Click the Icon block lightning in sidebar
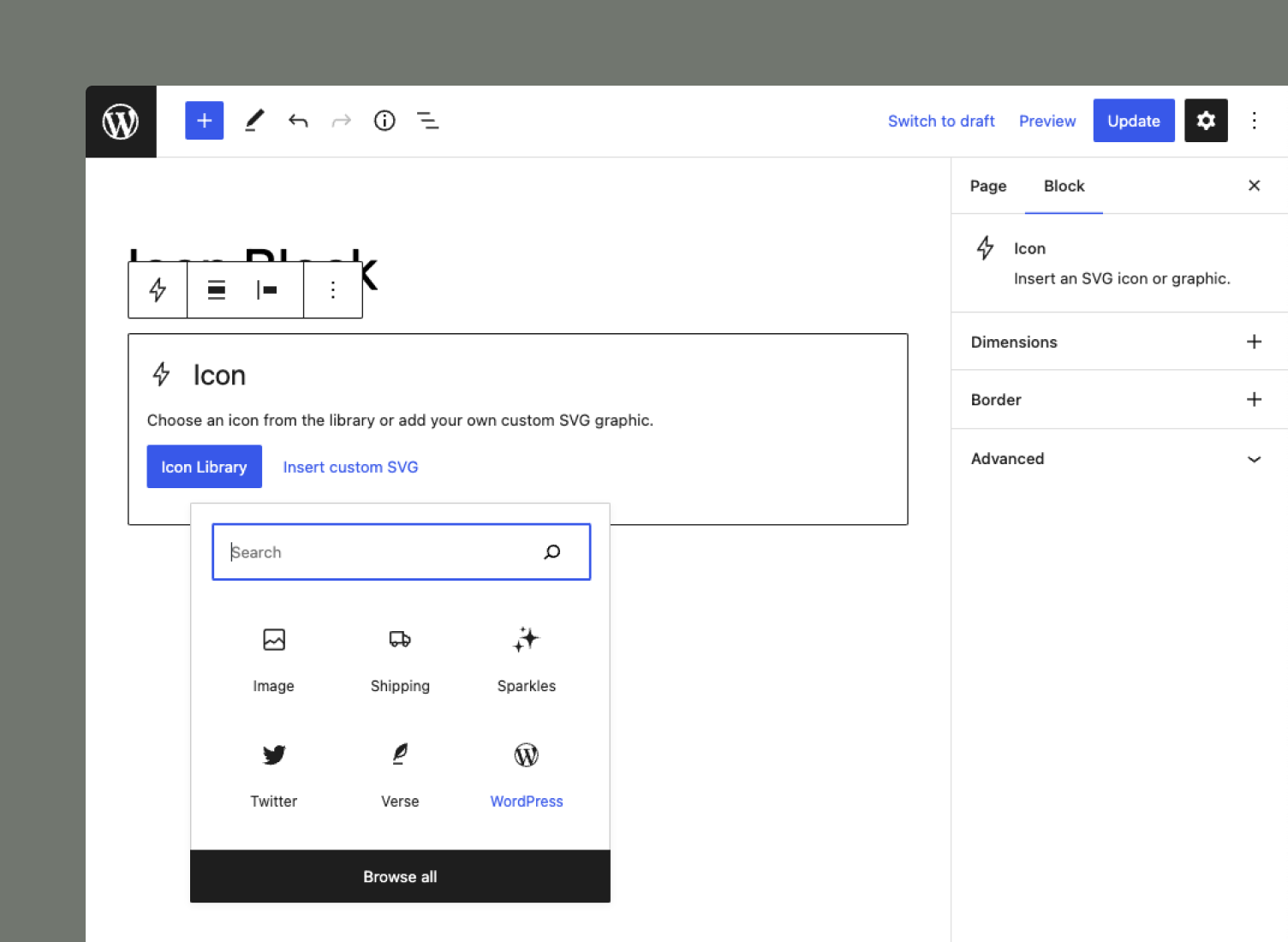 pyautogui.click(x=985, y=247)
